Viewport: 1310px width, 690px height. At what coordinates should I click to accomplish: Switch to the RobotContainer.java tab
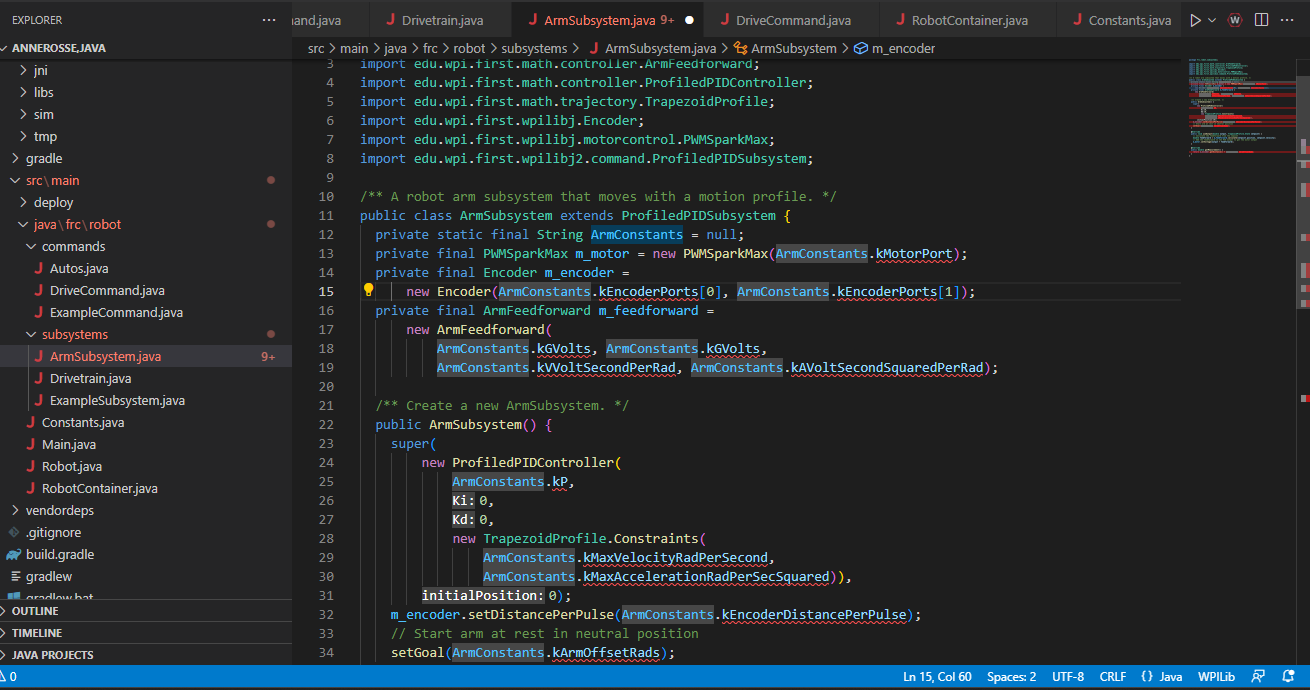click(967, 18)
